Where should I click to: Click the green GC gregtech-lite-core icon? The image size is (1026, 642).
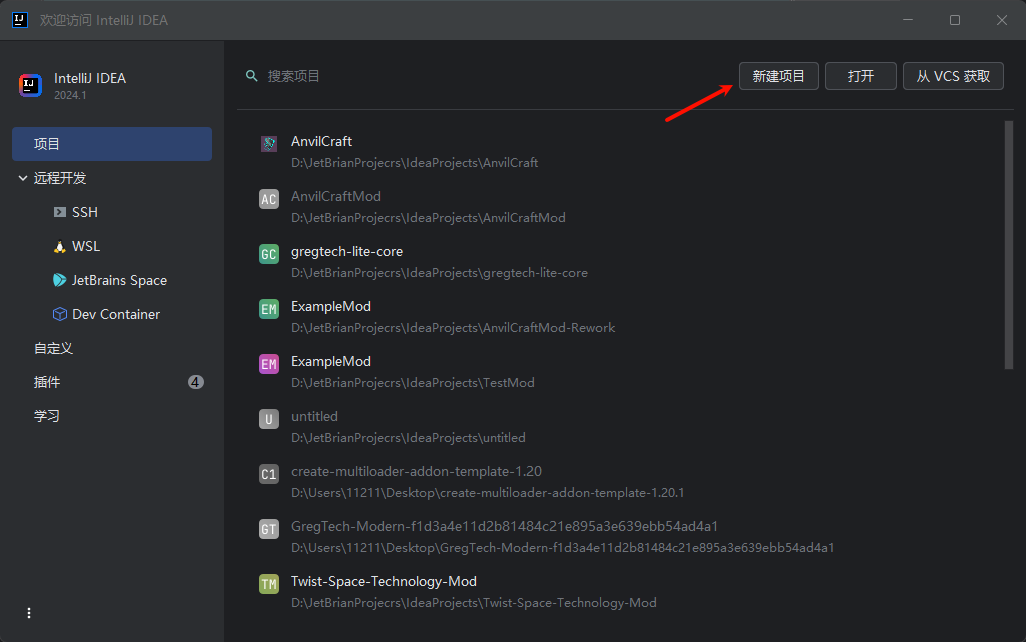point(268,254)
